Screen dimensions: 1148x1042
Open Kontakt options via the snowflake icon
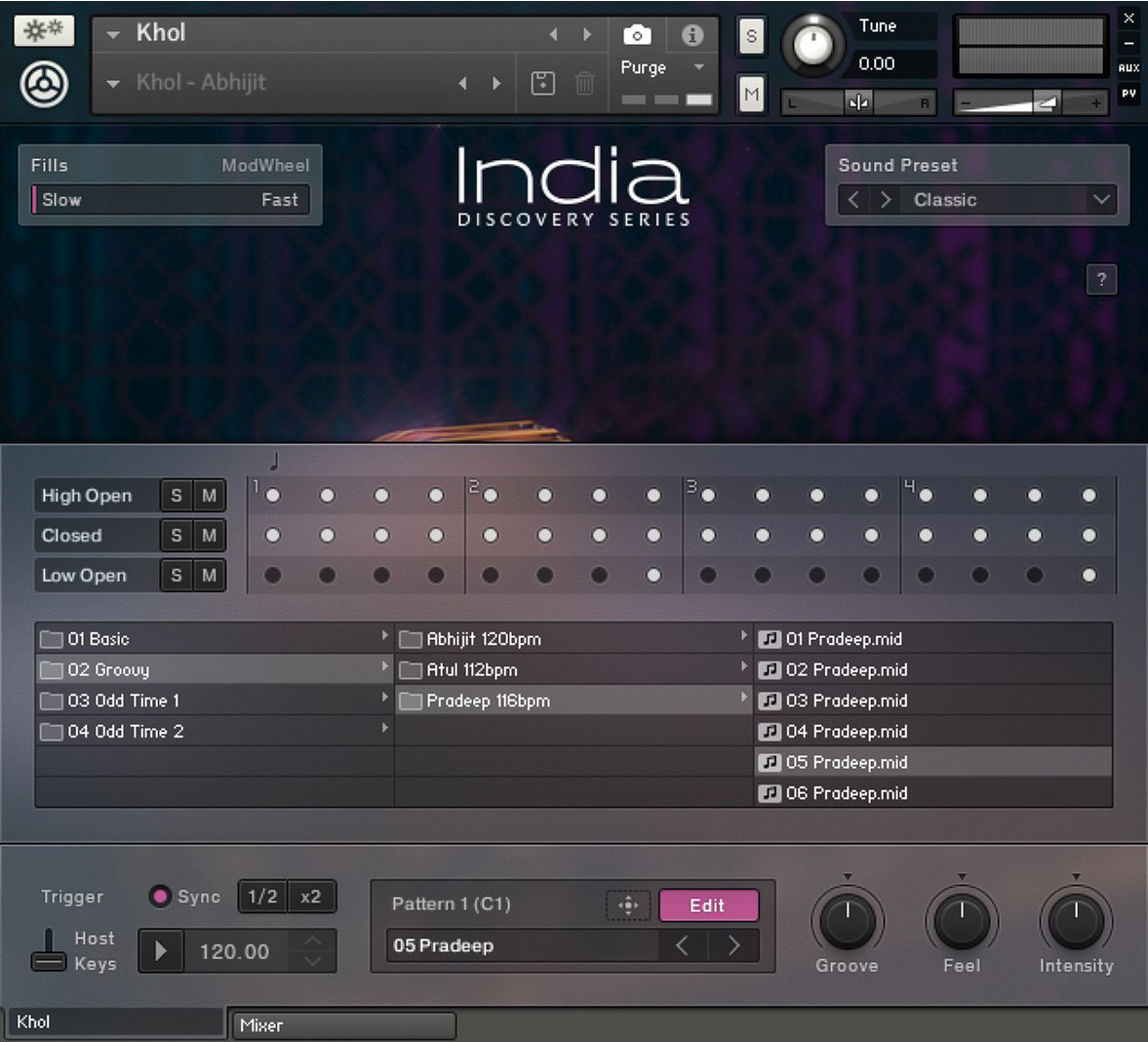click(x=43, y=30)
